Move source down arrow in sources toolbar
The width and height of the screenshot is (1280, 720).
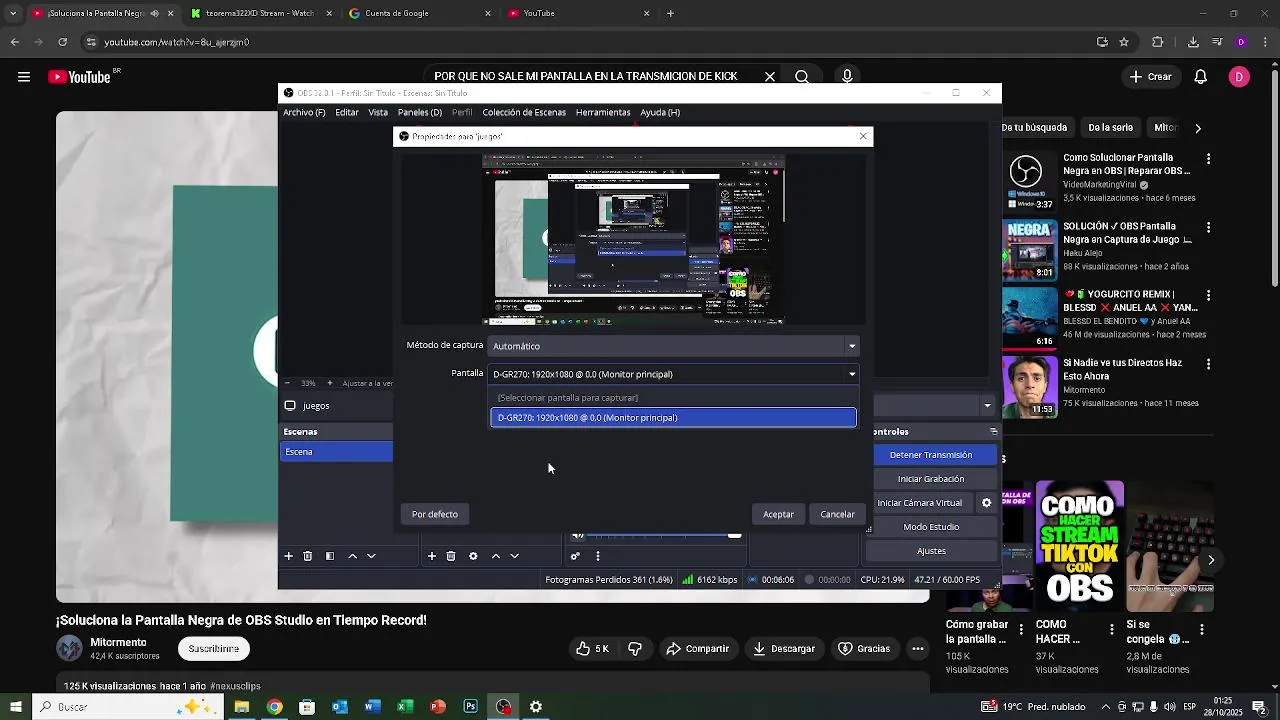point(514,556)
